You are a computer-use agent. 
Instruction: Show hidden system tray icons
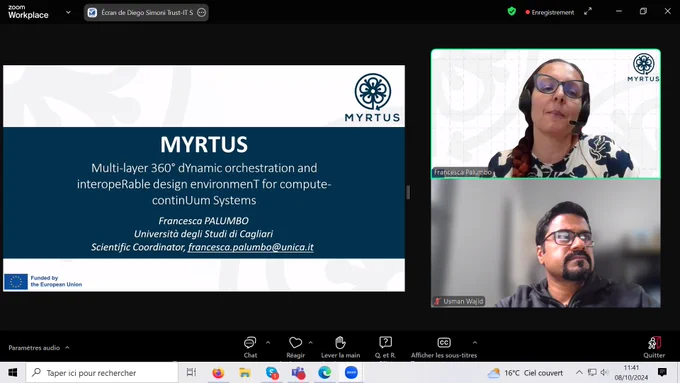coord(579,372)
